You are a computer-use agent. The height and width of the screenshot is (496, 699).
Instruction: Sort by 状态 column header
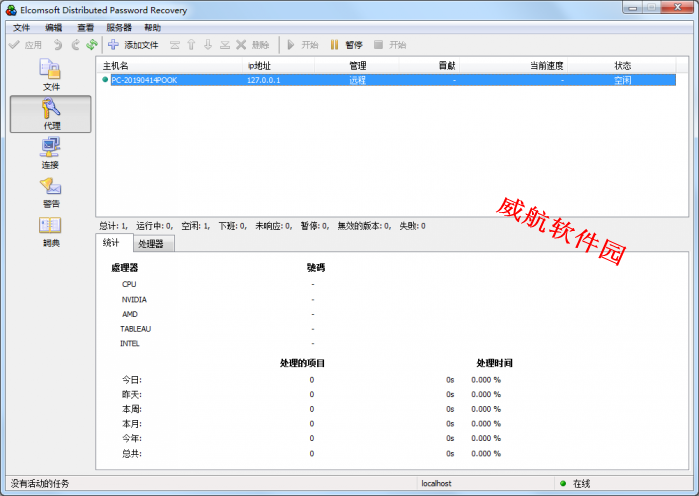pos(622,66)
